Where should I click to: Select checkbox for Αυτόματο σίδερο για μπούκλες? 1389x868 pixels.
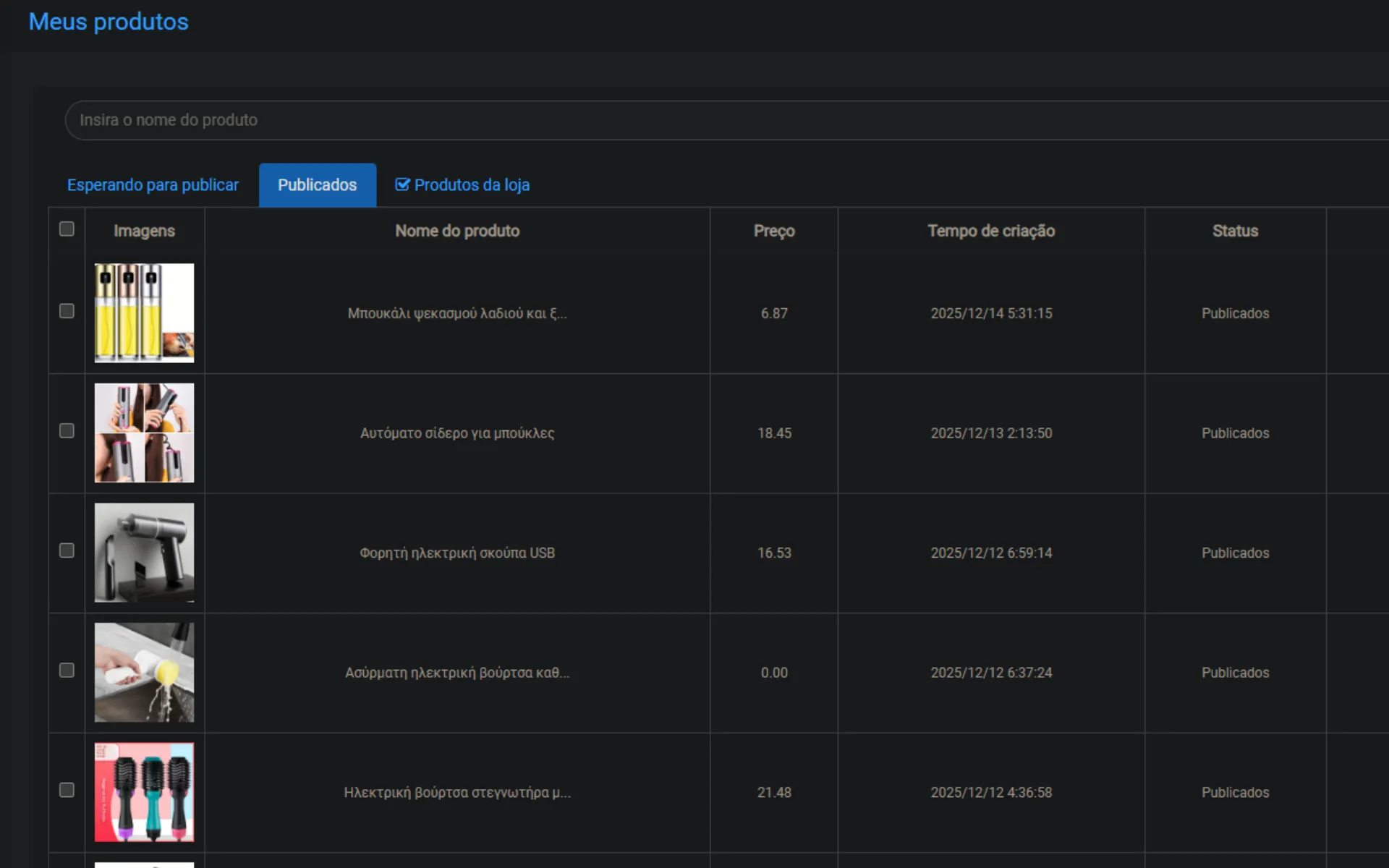tap(67, 431)
